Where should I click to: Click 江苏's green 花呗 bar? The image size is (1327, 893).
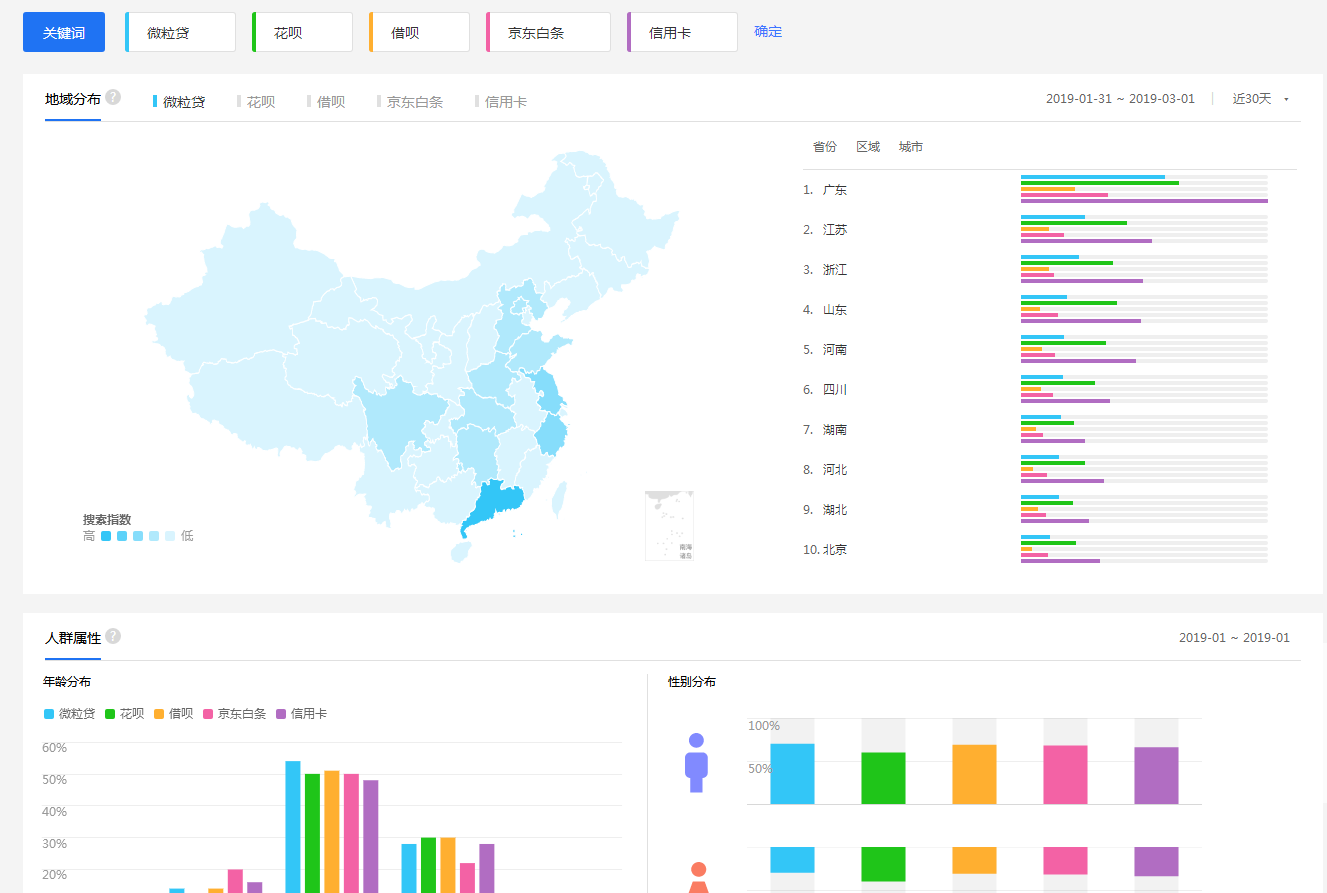pos(1074,223)
